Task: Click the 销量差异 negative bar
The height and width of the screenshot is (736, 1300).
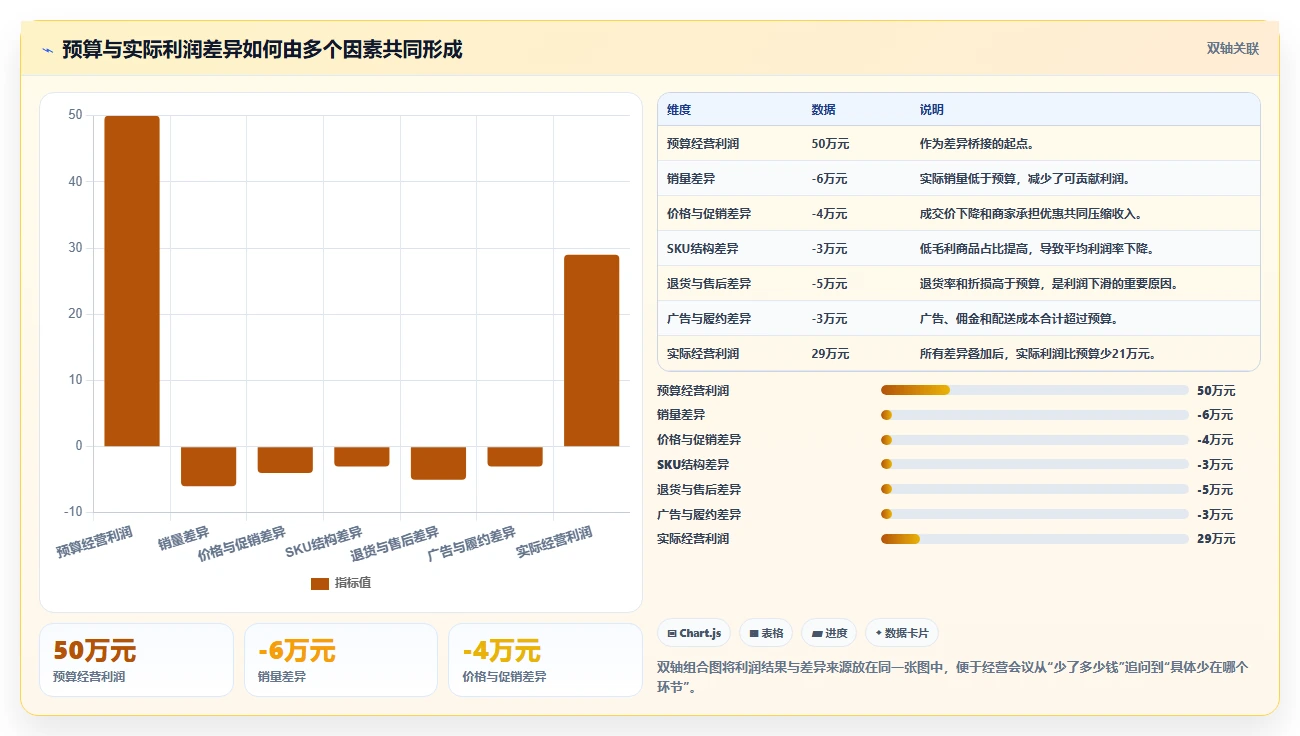Action: coord(208,466)
